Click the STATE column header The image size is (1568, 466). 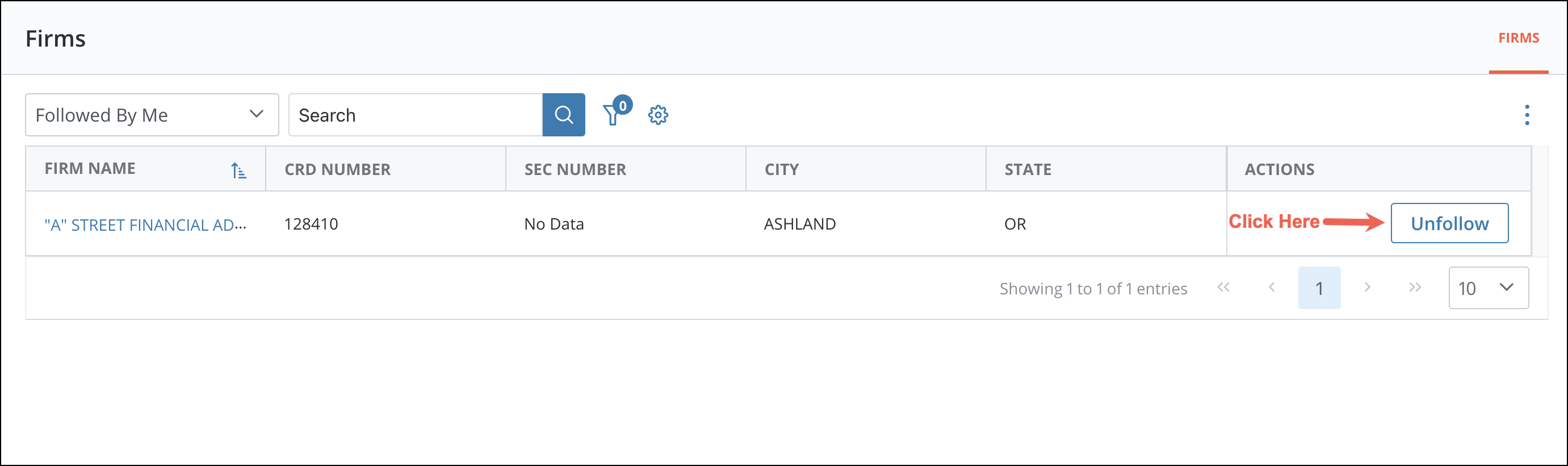click(1028, 169)
